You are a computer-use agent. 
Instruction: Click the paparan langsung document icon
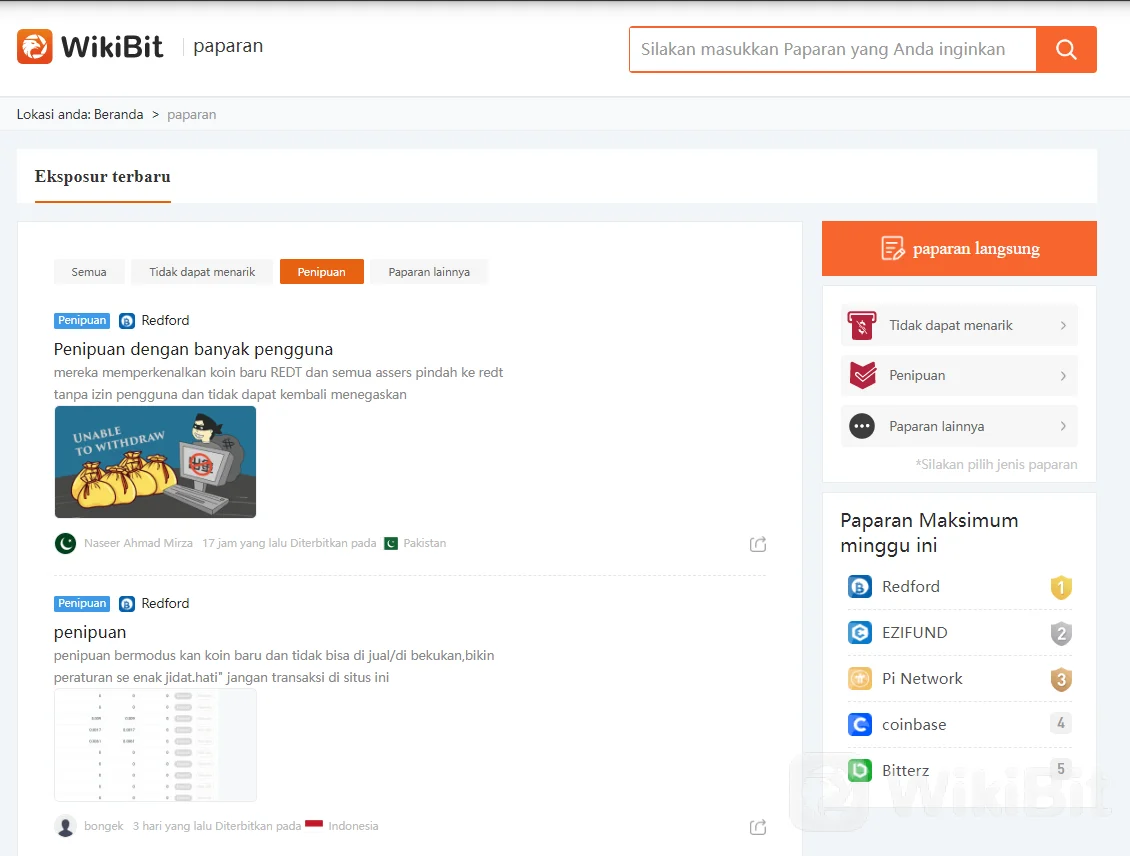click(x=892, y=249)
